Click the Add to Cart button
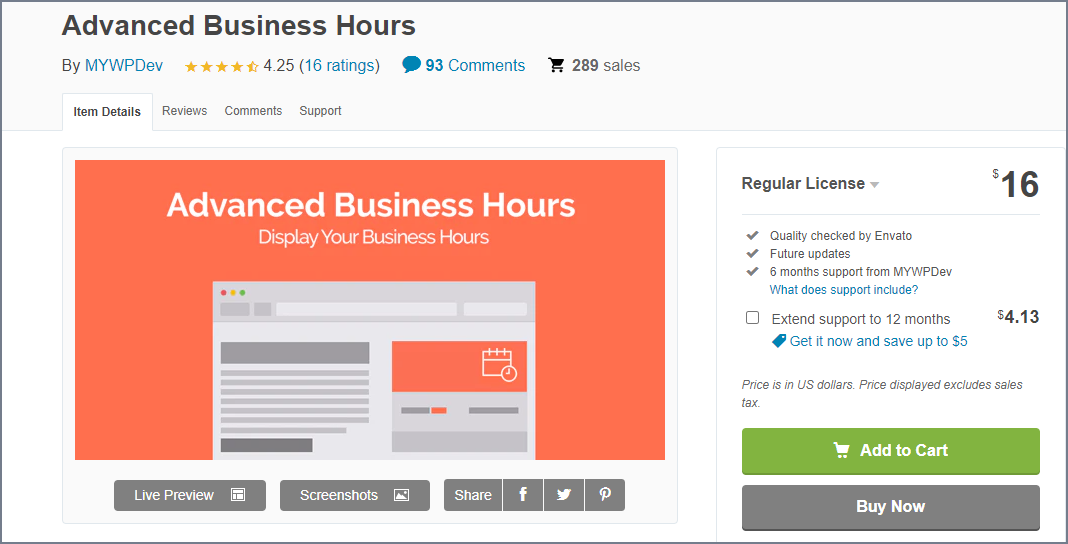The image size is (1068, 544). point(891,451)
